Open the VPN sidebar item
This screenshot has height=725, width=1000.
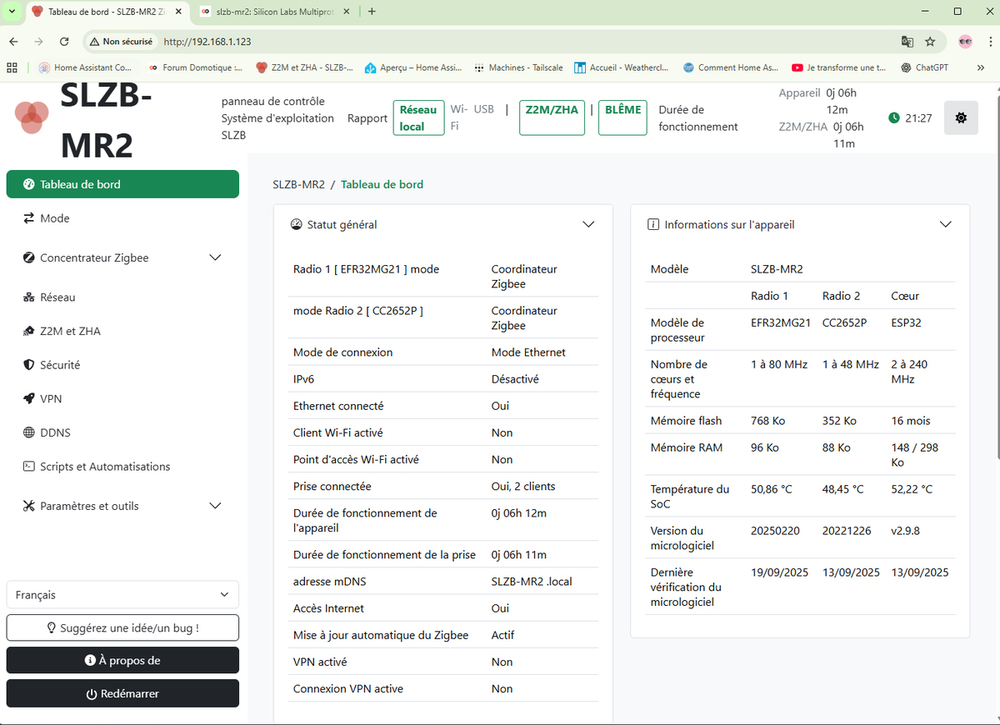click(122, 399)
